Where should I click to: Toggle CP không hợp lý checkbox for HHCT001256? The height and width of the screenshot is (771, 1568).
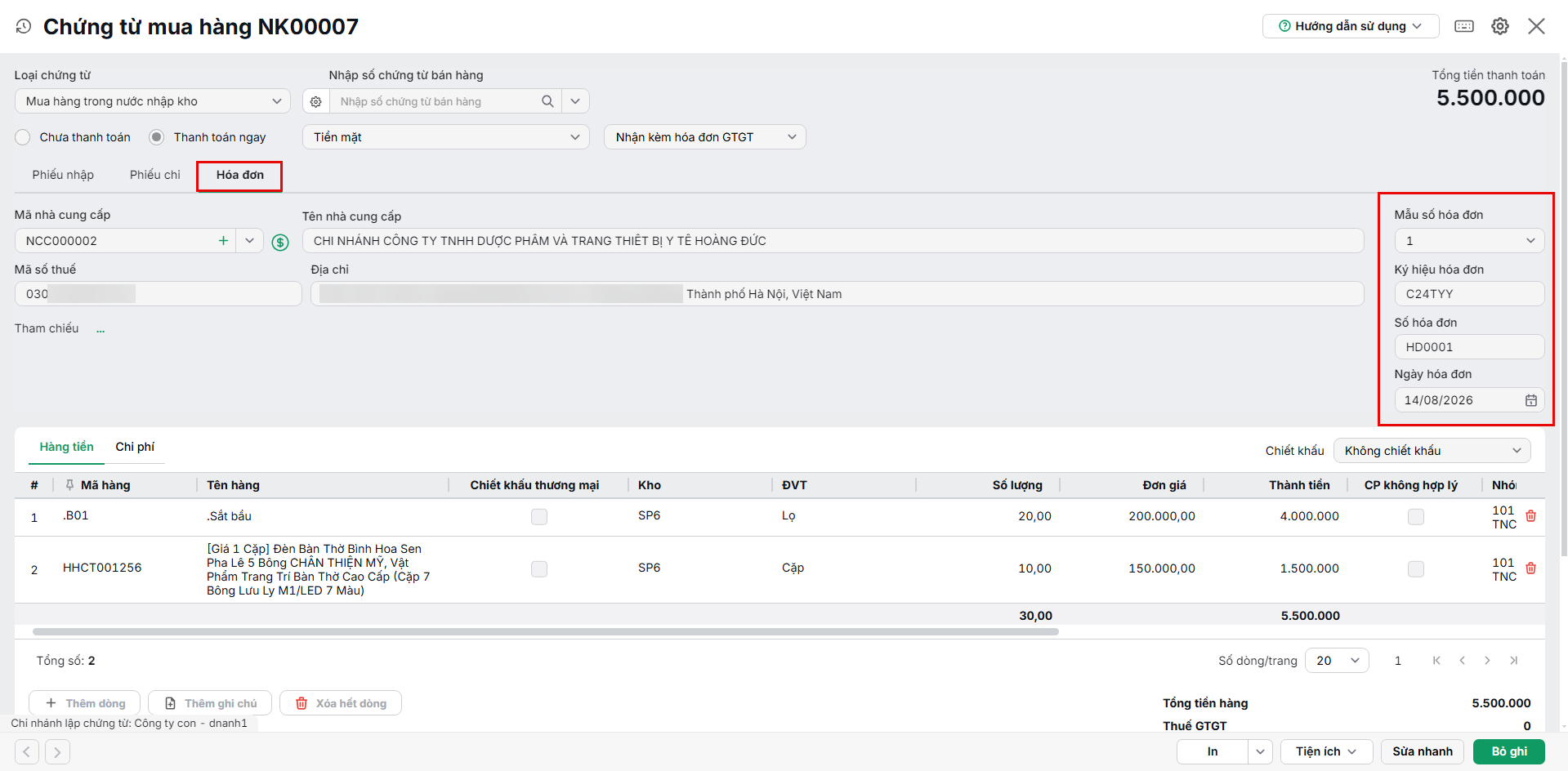1416,568
